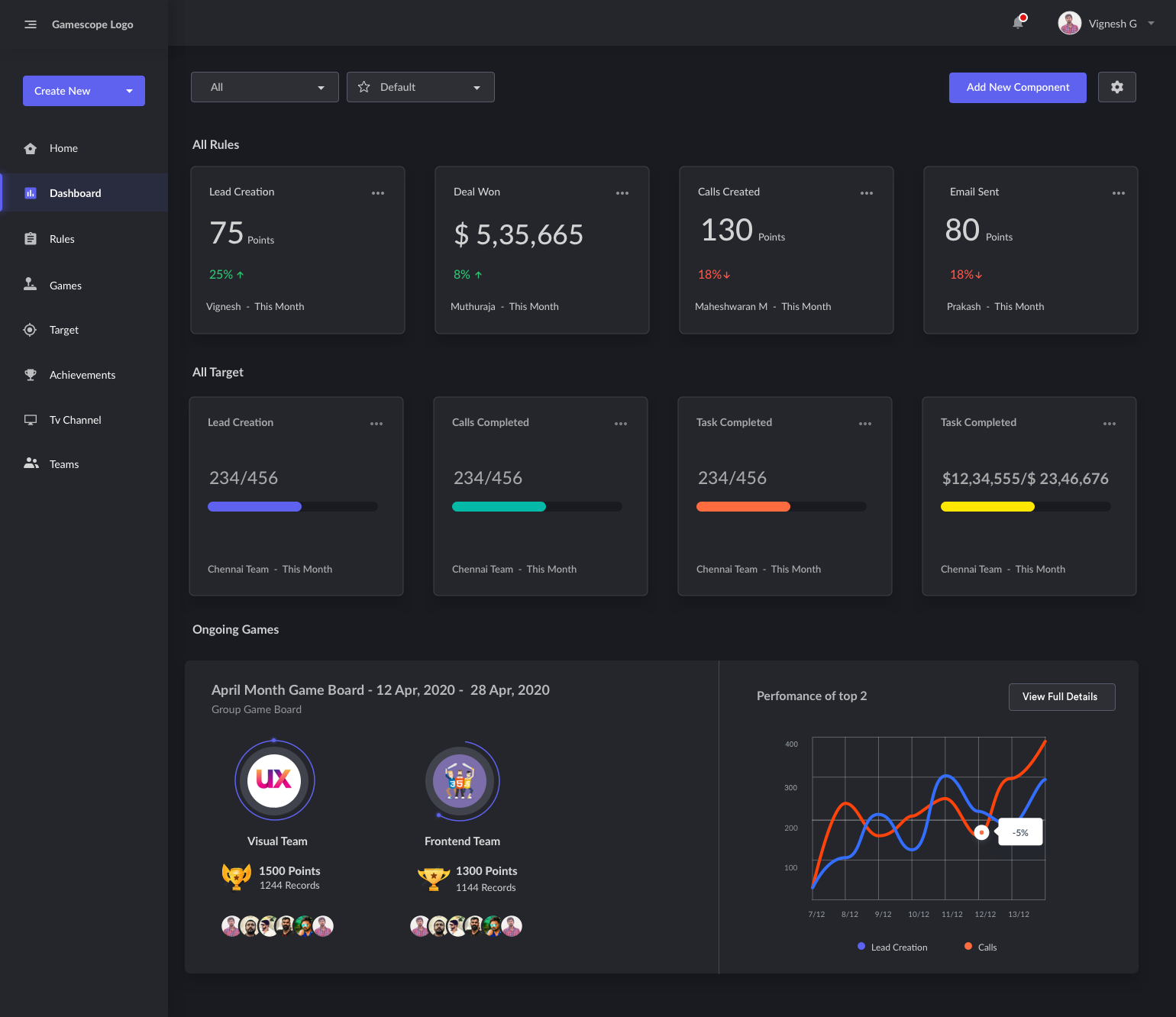Click the Create New button
This screenshot has width=1176, height=1017.
(x=84, y=91)
